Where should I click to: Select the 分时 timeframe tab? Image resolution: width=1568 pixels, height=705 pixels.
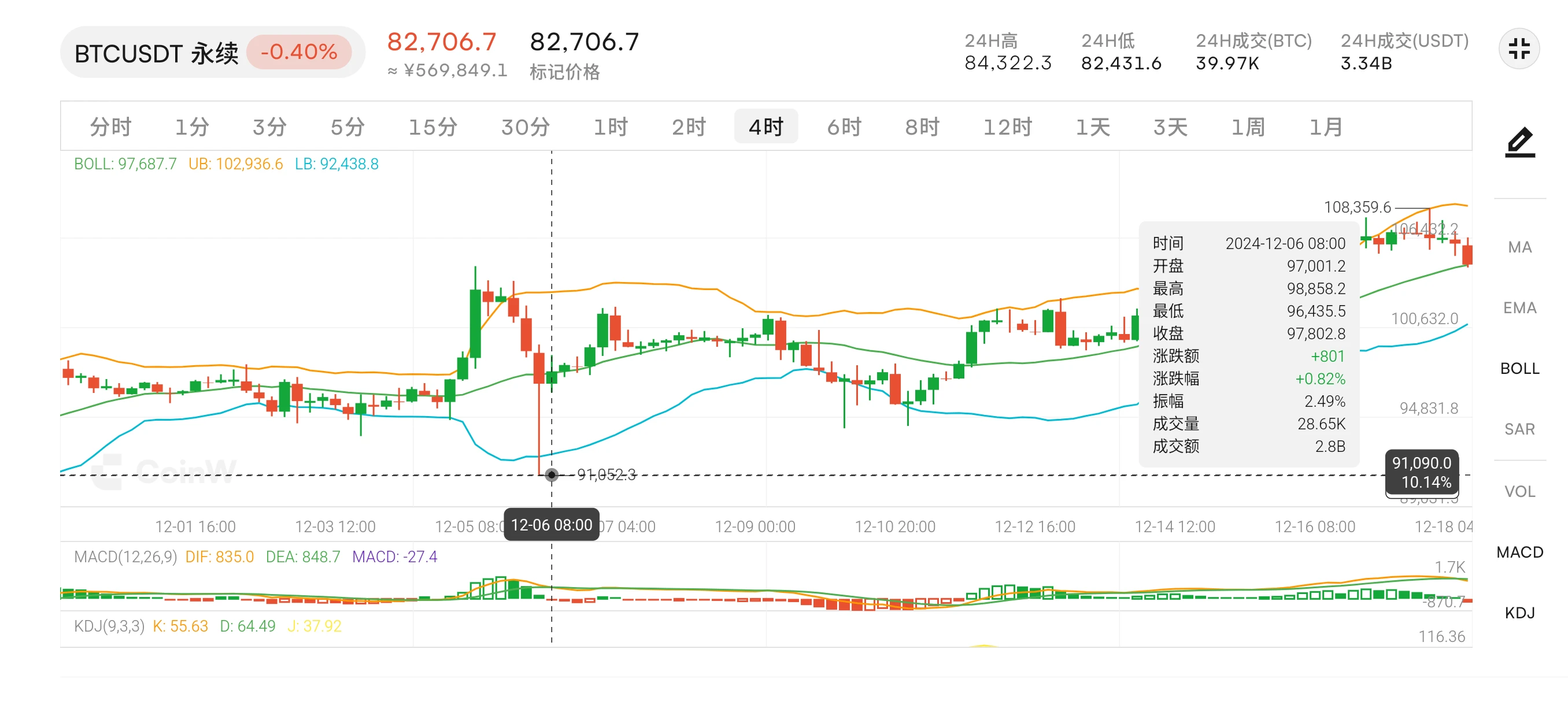tap(111, 127)
